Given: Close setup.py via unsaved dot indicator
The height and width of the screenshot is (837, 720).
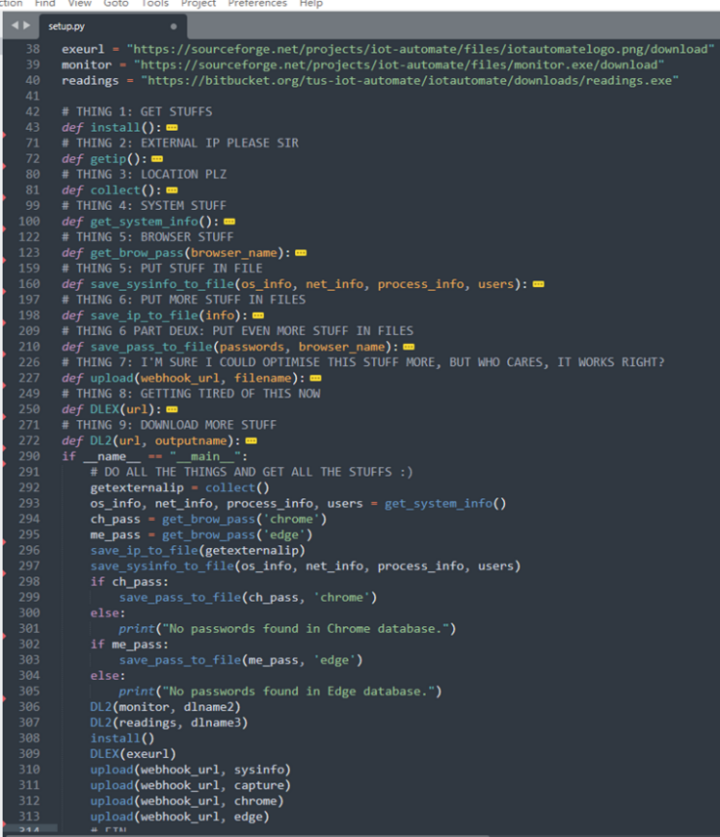Looking at the screenshot, I should (173, 26).
